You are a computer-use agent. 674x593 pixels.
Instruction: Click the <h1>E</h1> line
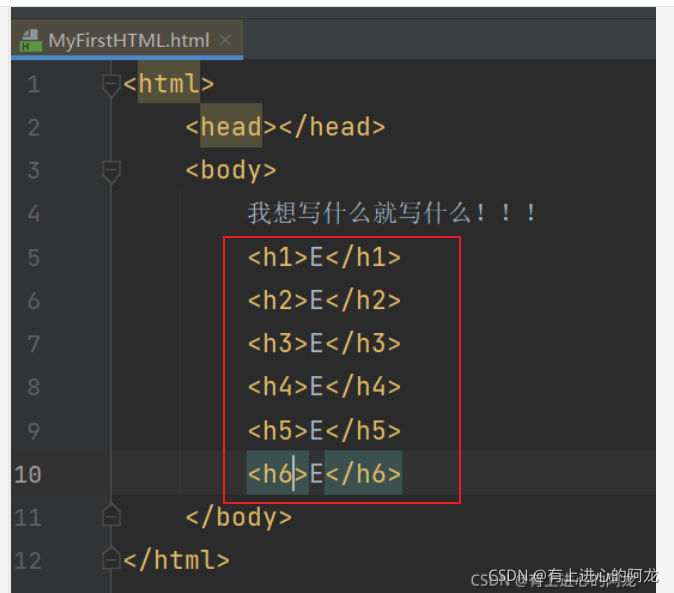pos(325,257)
